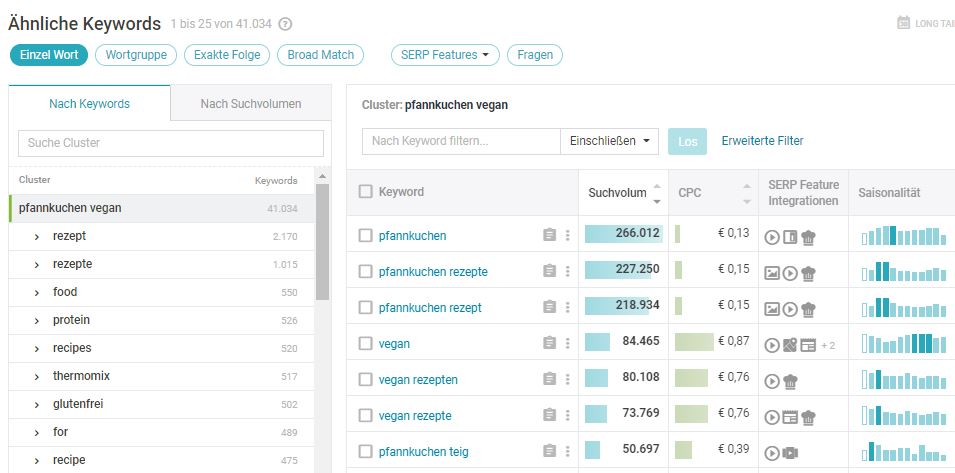Open three-dot menu for vegan rezepte

click(568, 415)
